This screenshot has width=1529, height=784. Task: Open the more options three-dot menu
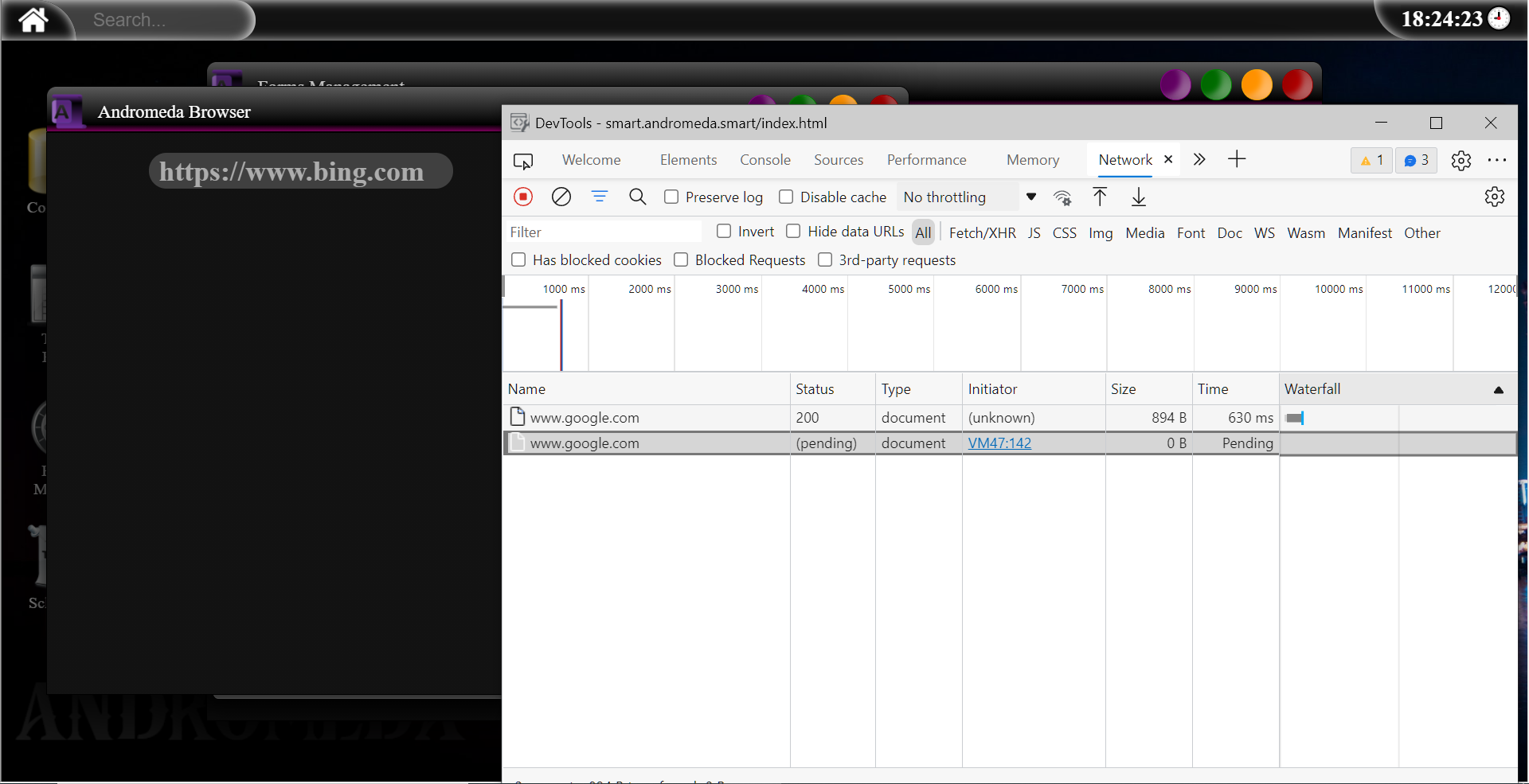(x=1498, y=160)
